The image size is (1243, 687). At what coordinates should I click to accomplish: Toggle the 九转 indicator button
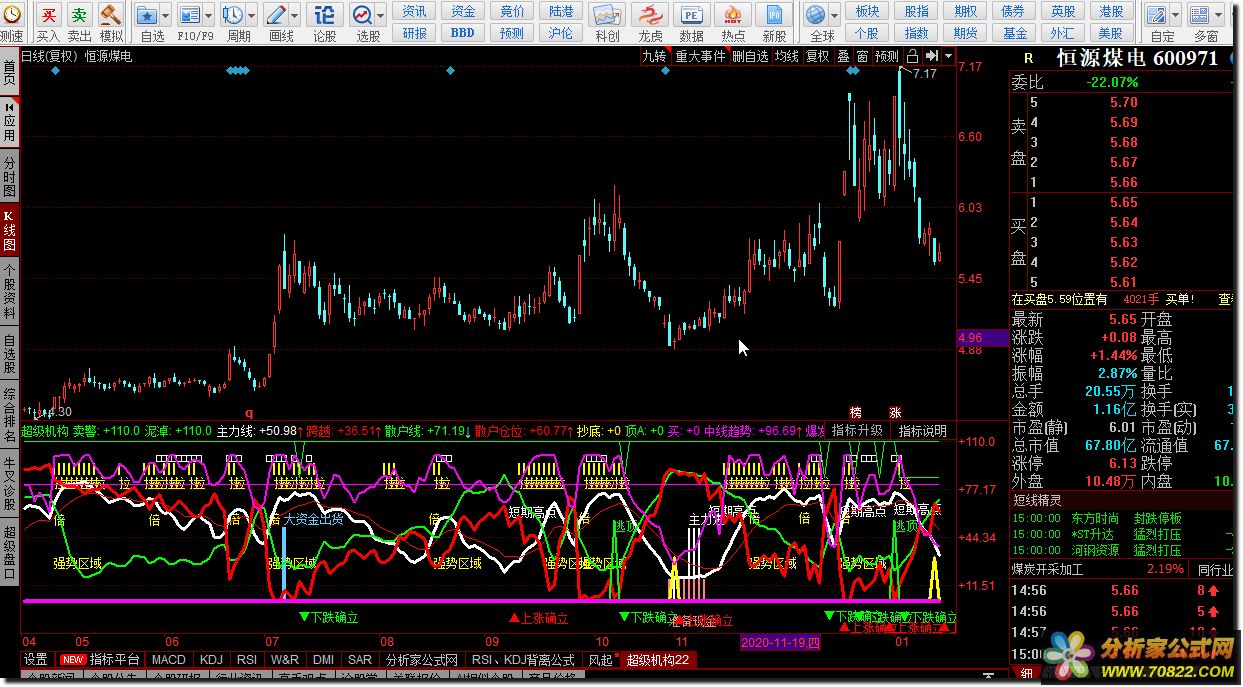coord(654,57)
